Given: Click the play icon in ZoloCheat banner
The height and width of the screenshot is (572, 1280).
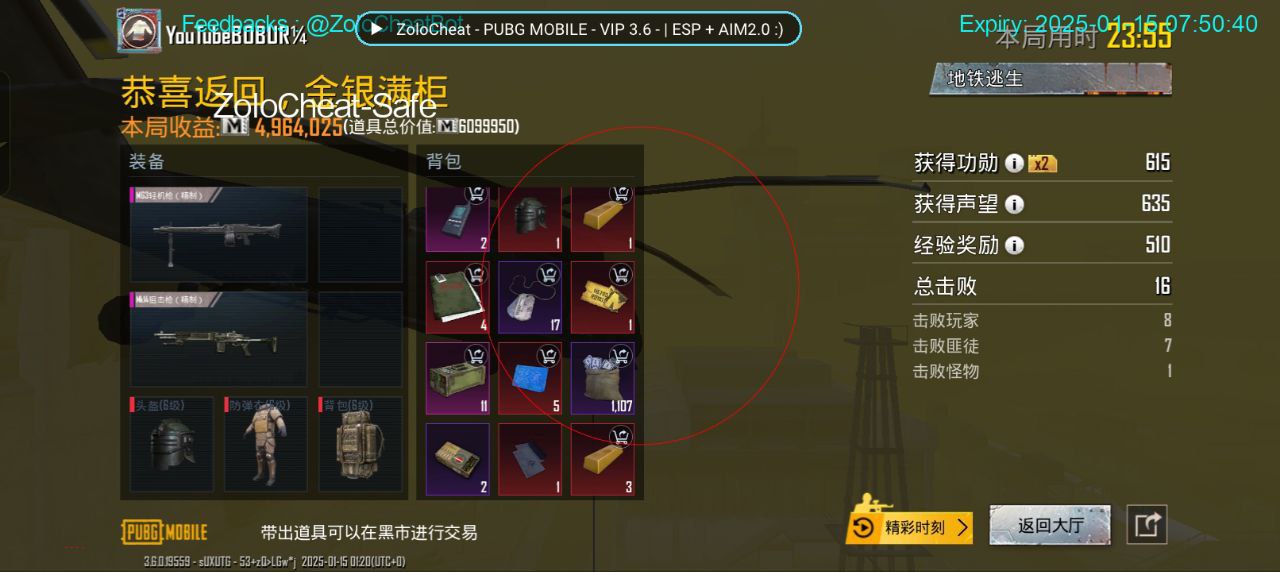Looking at the screenshot, I should point(375,29).
